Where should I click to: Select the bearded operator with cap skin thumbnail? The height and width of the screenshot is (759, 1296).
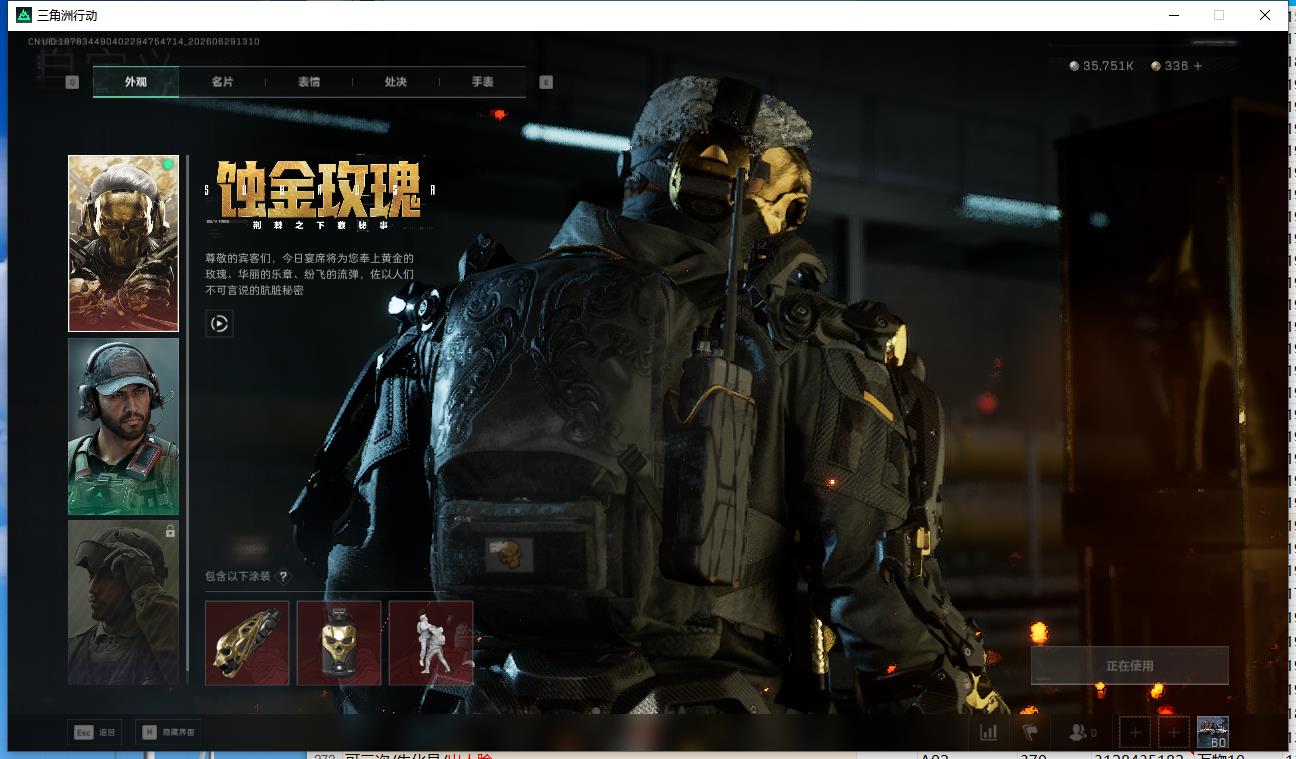[123, 426]
